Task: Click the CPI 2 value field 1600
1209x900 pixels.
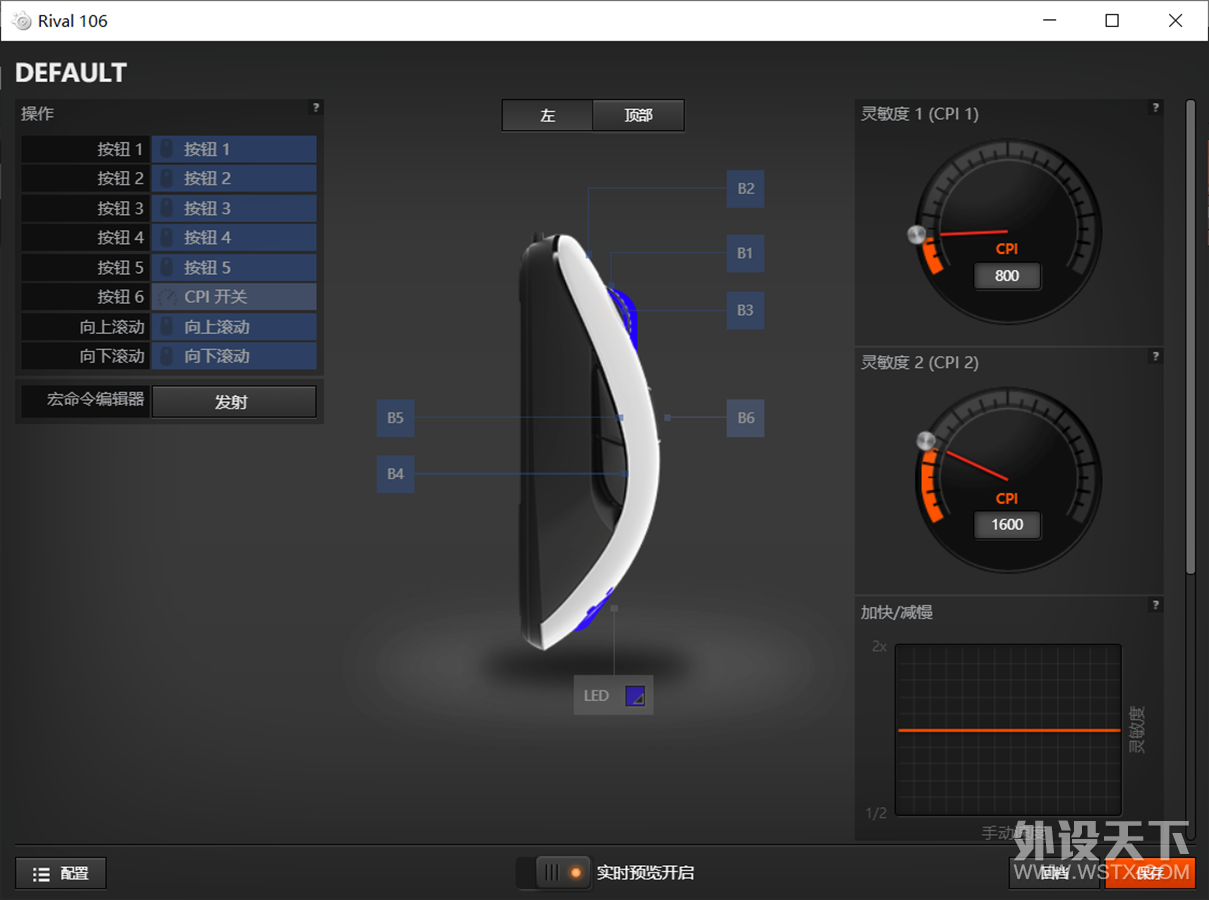Action: point(1007,524)
